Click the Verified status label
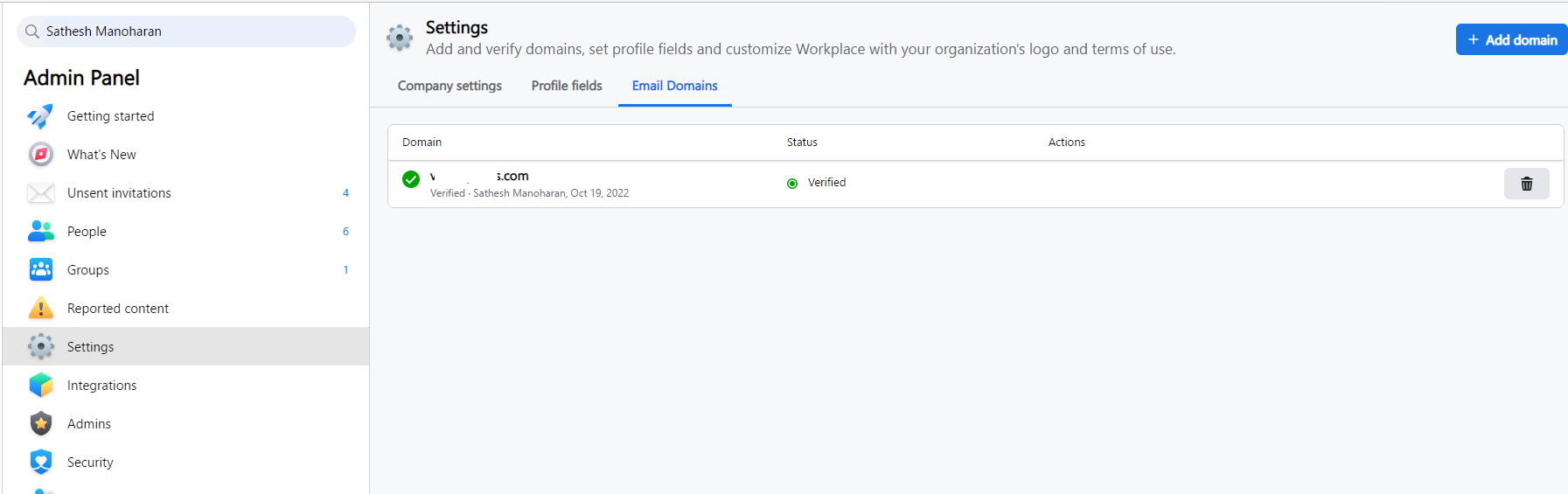The image size is (1568, 494). point(826,183)
